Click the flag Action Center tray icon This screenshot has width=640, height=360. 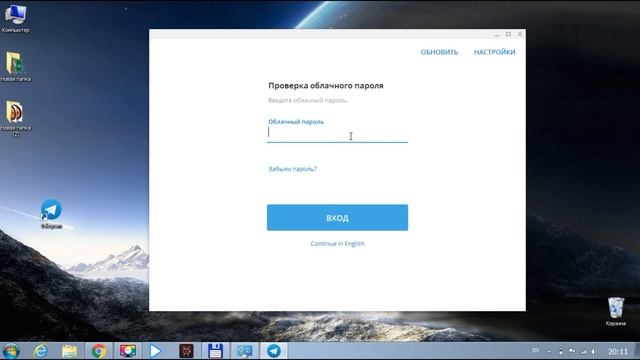[x=572, y=351]
